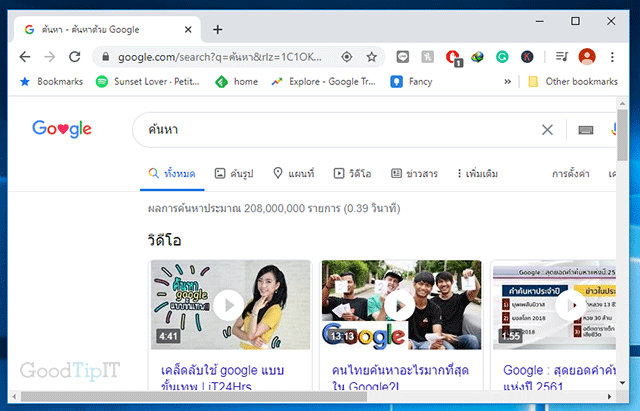The width and height of the screenshot is (640, 411).
Task: Open link เคล็ดลับใช้ google แบบขั้นเทพ
Action: point(222,378)
